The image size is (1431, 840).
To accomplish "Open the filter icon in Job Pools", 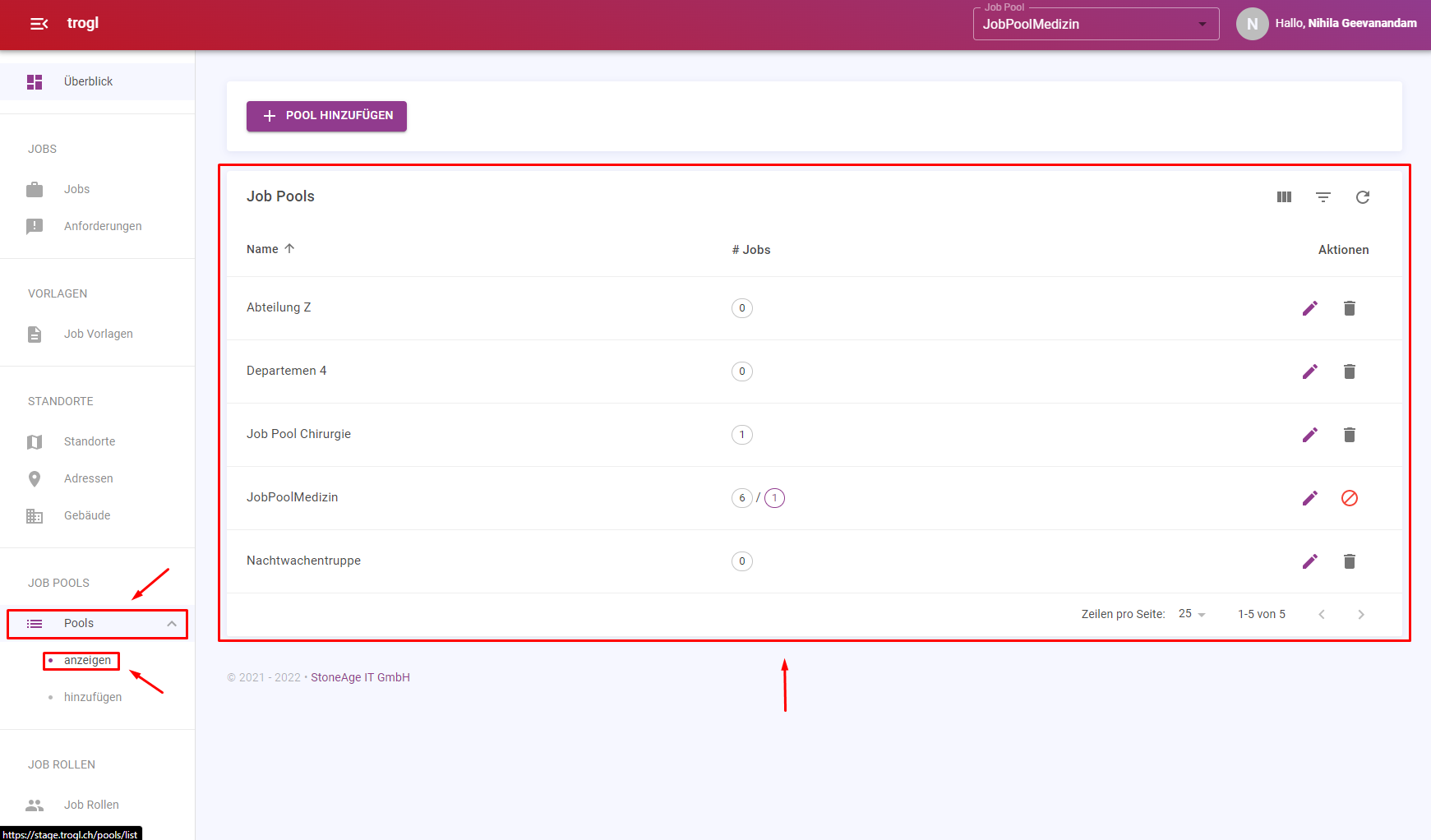I will click(x=1323, y=197).
